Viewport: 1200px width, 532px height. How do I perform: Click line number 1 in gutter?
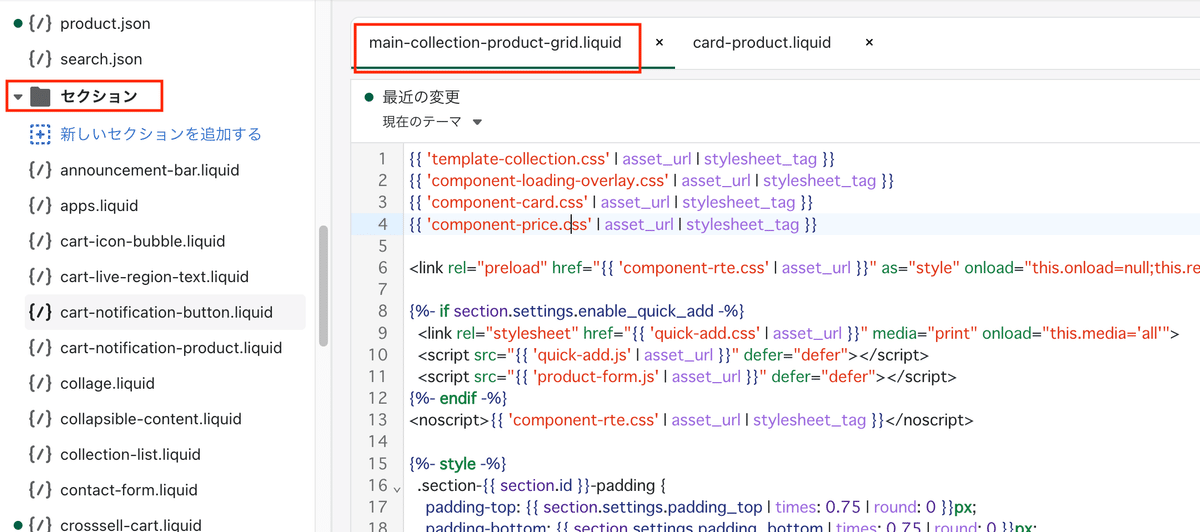click(381, 159)
